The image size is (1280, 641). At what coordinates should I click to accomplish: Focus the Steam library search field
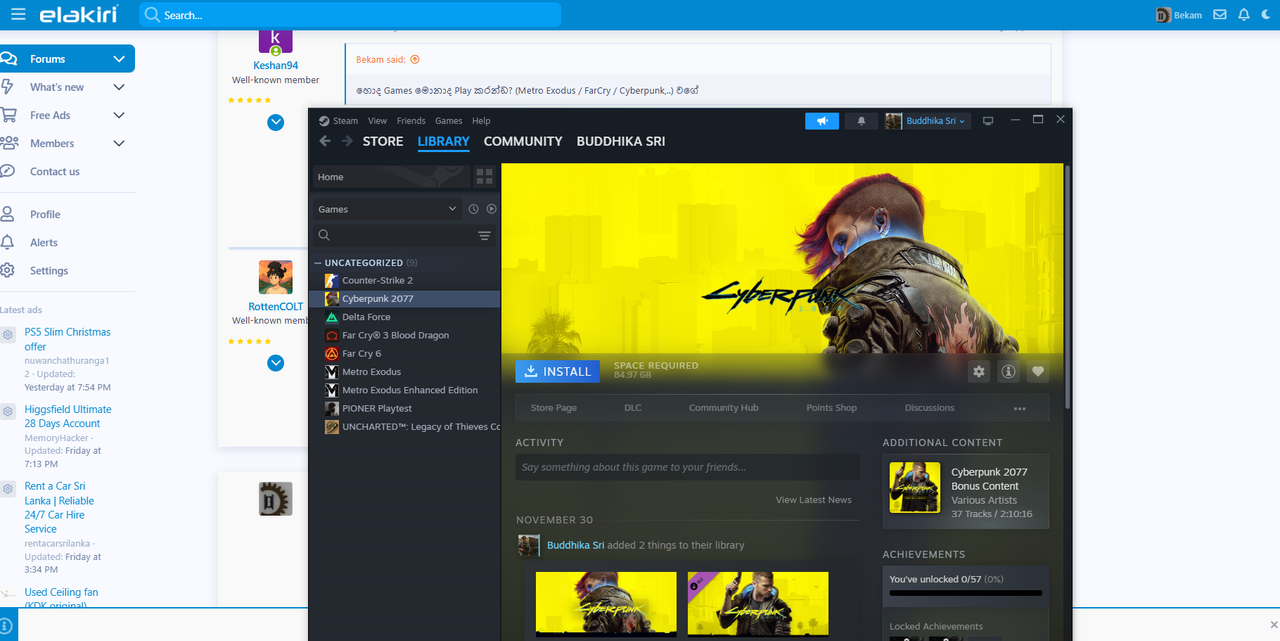[393, 235]
